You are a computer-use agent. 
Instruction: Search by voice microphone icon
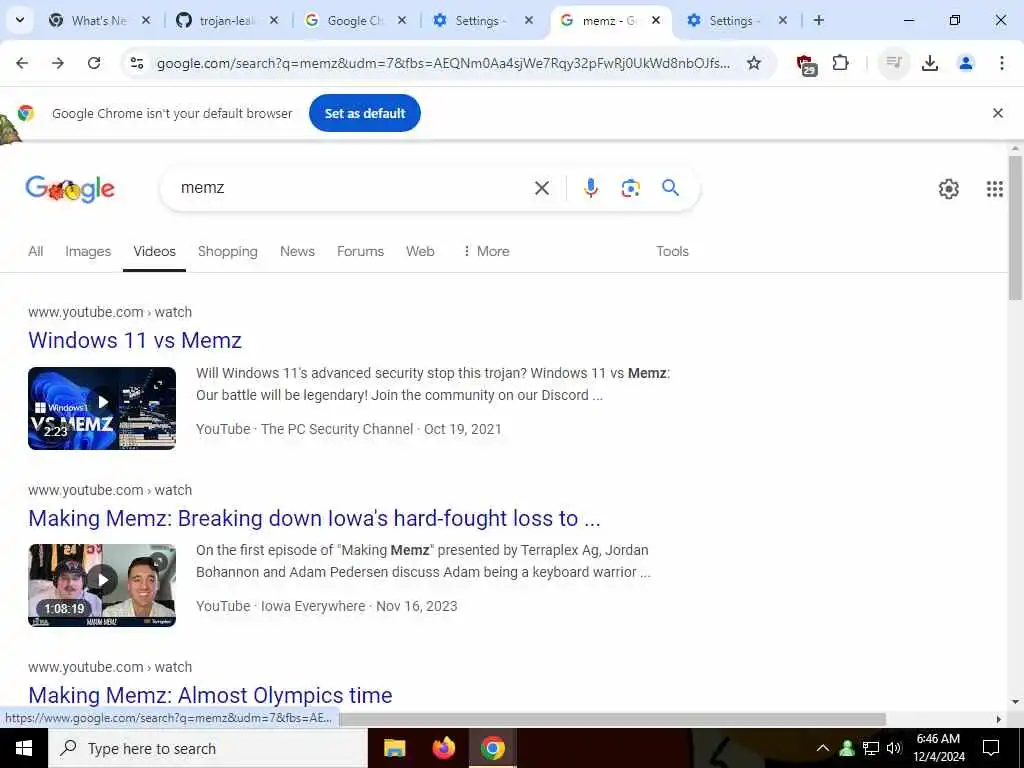[590, 188]
